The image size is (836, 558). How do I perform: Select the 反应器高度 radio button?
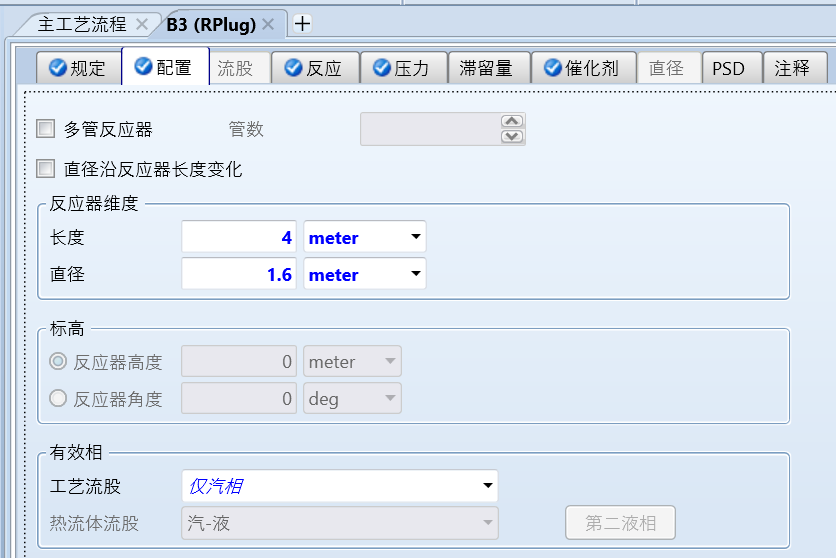pyautogui.click(x=58, y=361)
